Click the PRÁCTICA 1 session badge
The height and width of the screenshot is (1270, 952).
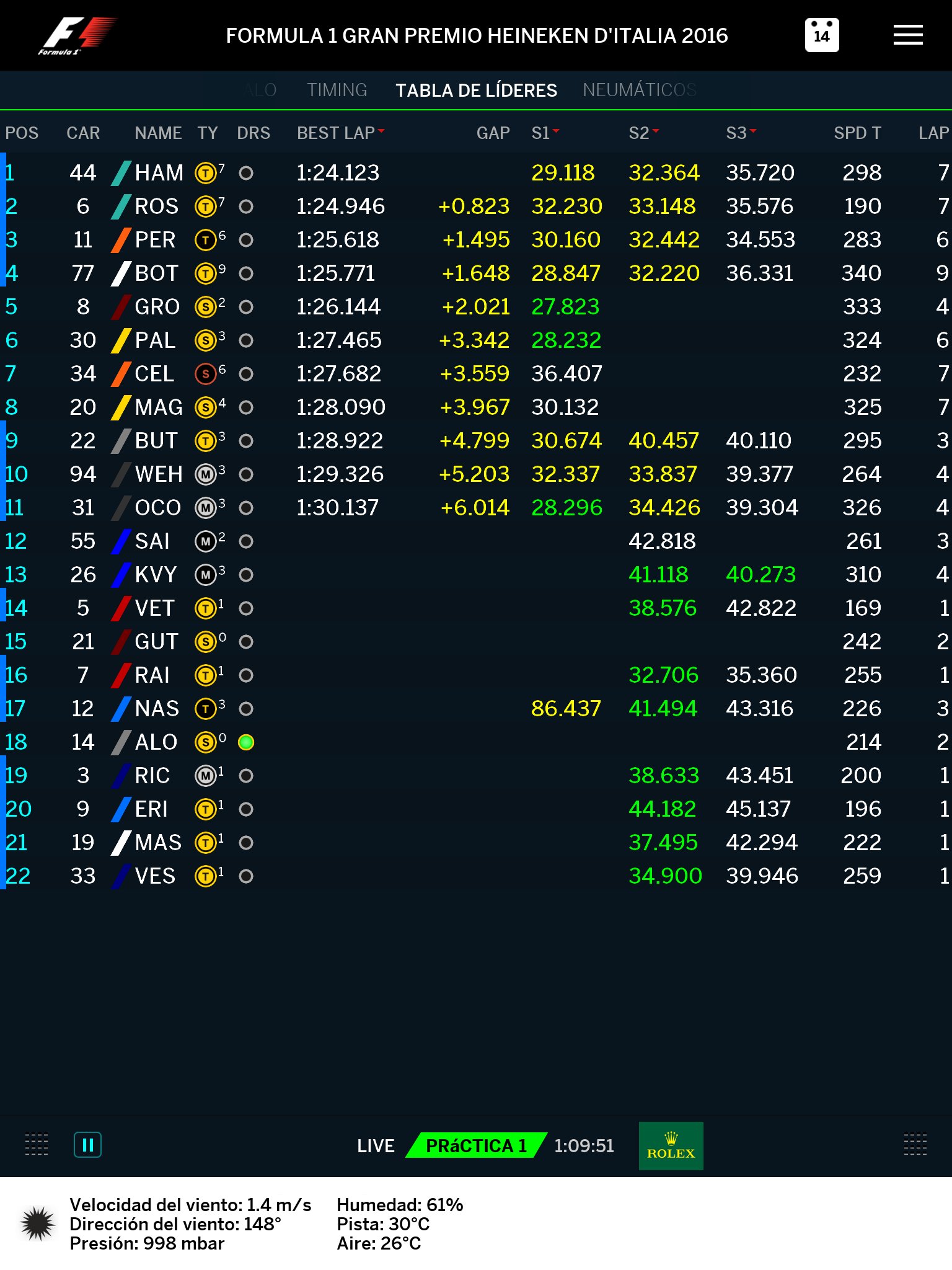pyautogui.click(x=476, y=1145)
